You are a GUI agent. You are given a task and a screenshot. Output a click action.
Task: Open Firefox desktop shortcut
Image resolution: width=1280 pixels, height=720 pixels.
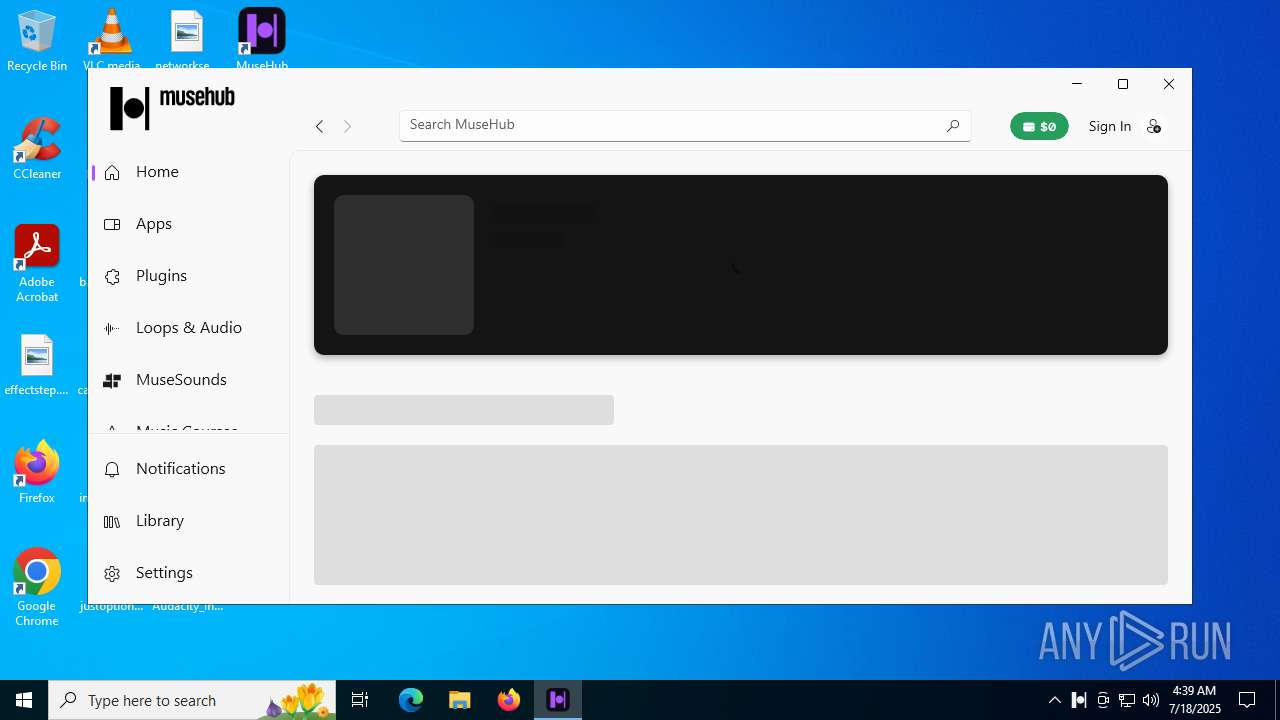[37, 472]
